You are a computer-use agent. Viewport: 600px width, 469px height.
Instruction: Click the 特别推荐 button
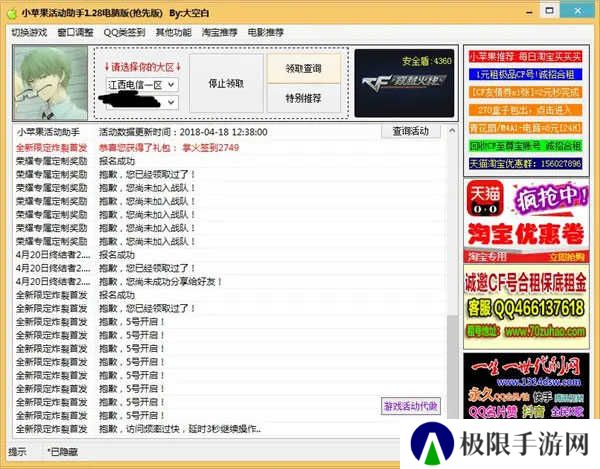click(303, 98)
